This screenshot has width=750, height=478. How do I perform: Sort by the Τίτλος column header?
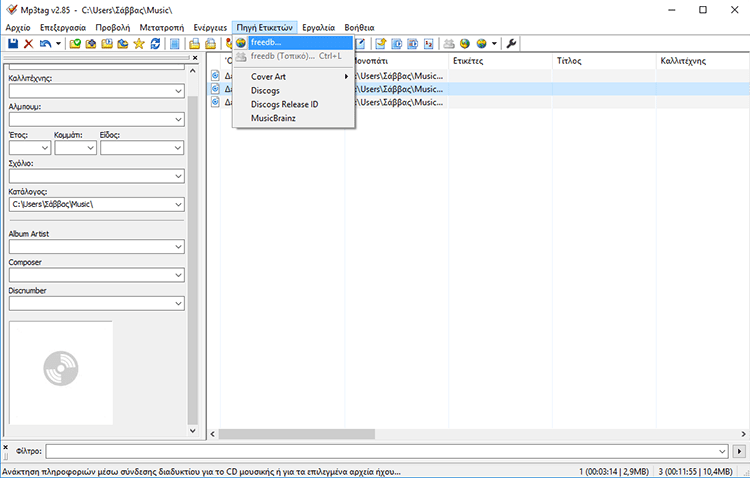604,61
